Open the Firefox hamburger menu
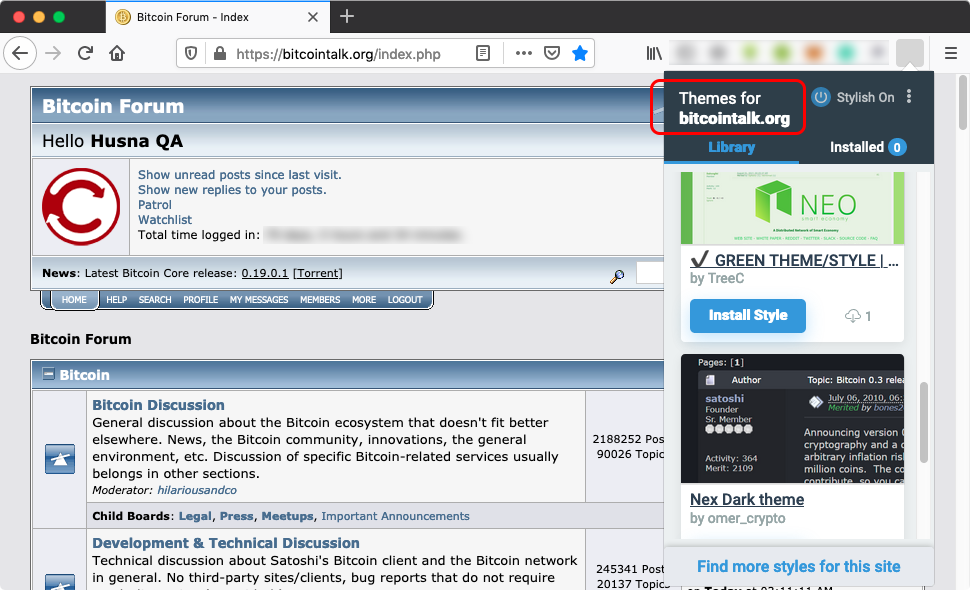The width and height of the screenshot is (970, 590). pyautogui.click(x=951, y=53)
